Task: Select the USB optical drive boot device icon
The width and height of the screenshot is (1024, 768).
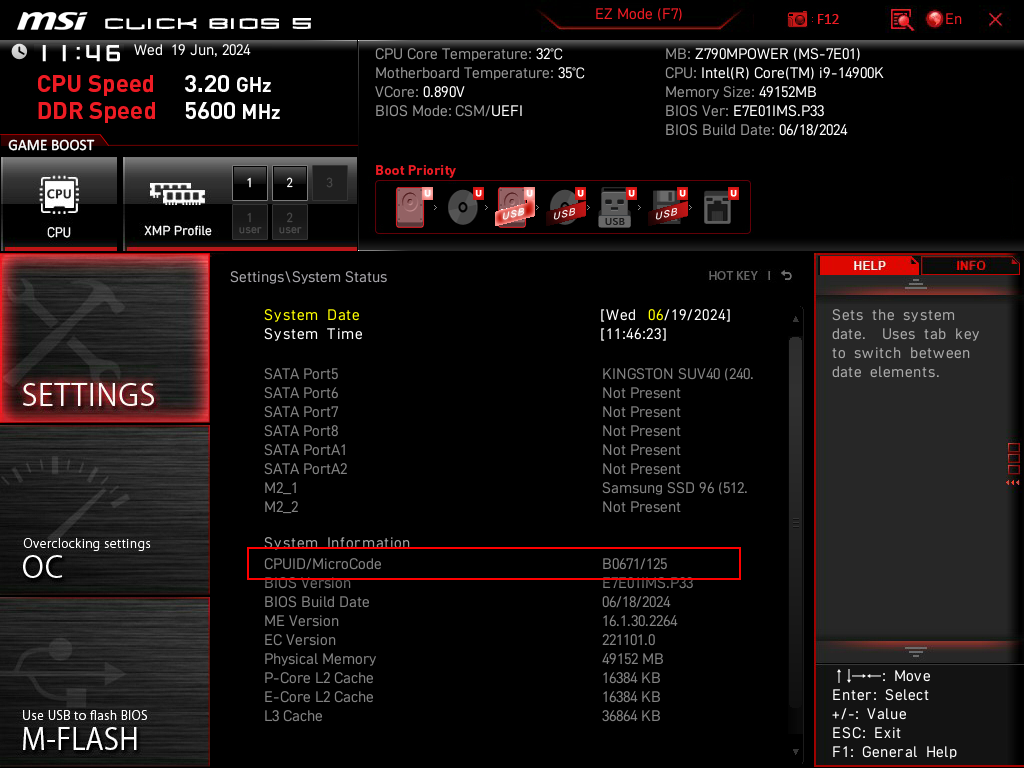Action: click(x=566, y=207)
